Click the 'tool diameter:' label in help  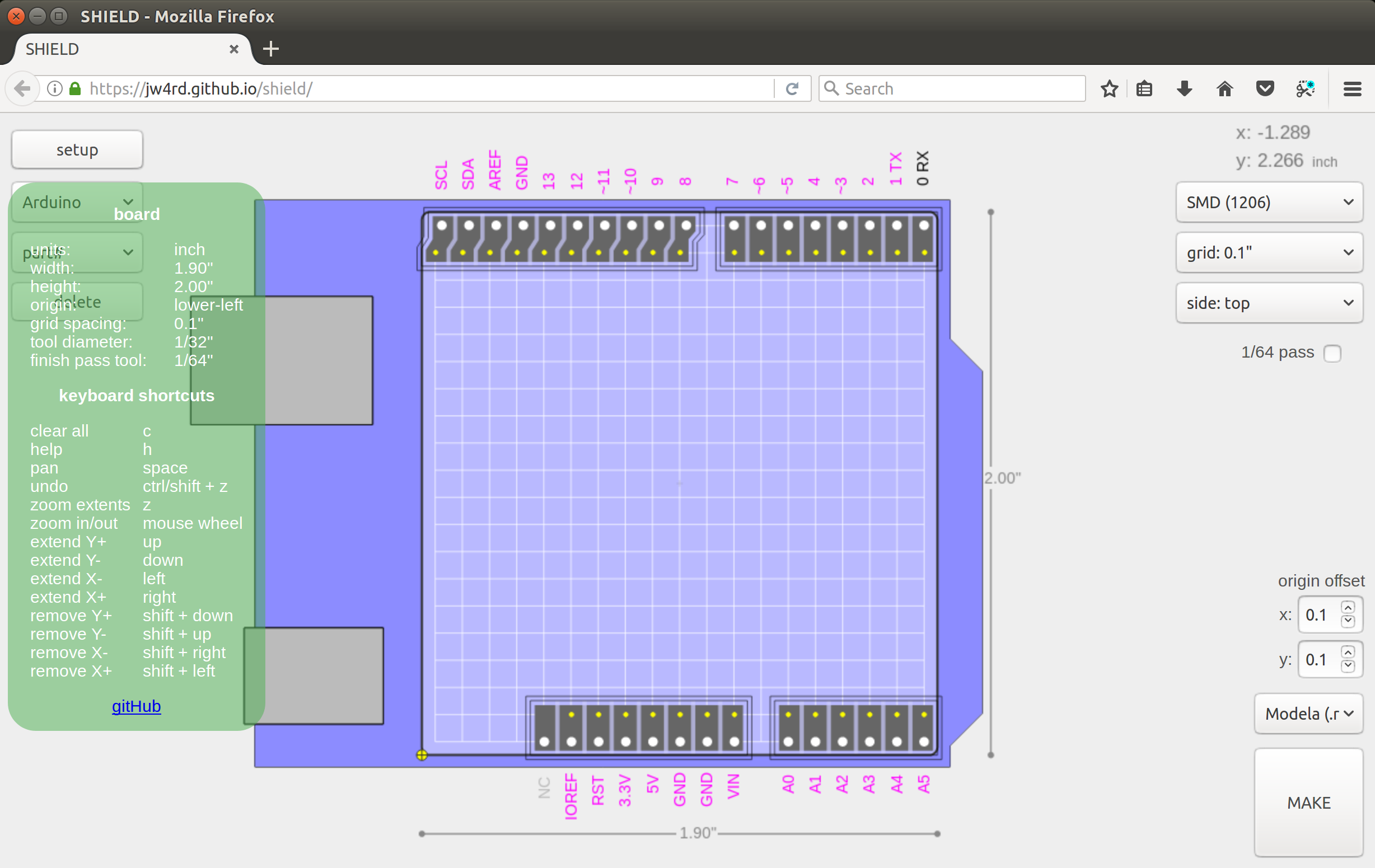81,342
